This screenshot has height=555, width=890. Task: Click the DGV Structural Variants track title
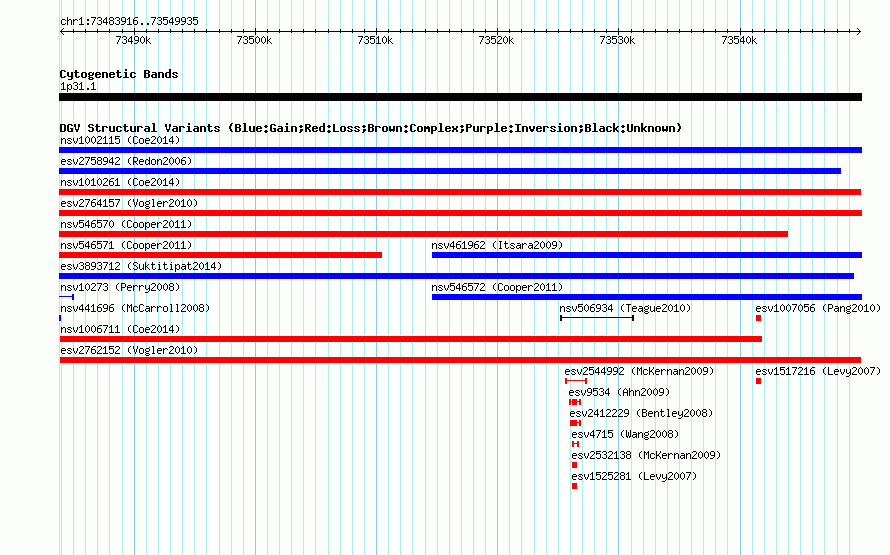point(370,128)
